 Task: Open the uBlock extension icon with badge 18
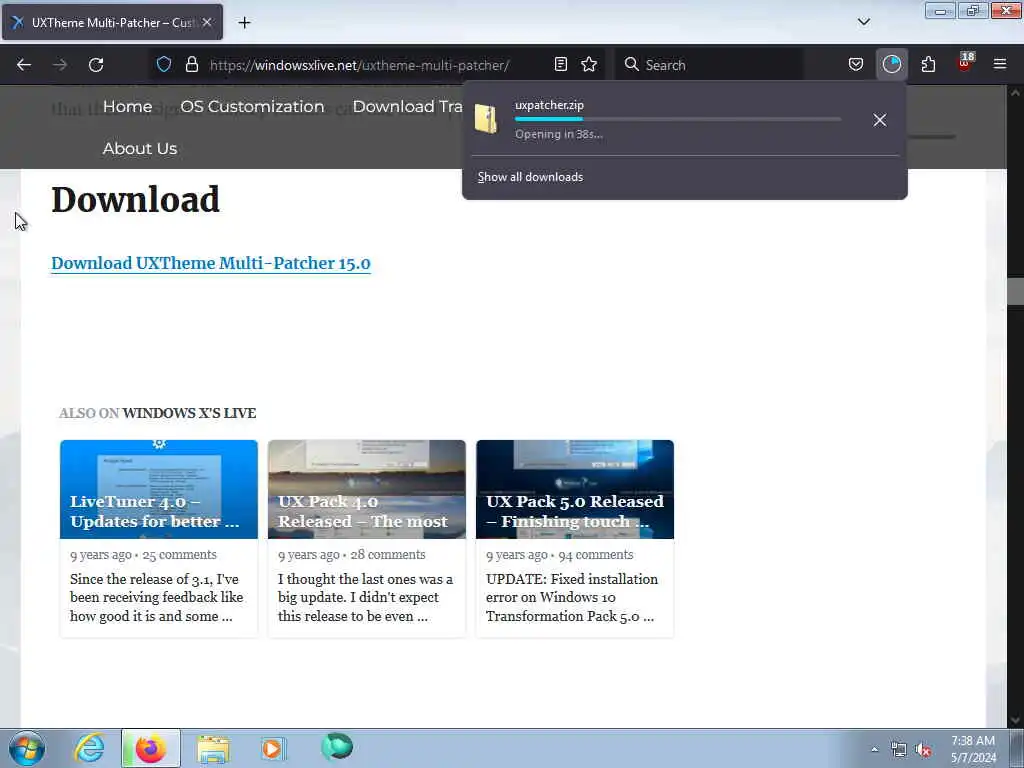tap(965, 63)
